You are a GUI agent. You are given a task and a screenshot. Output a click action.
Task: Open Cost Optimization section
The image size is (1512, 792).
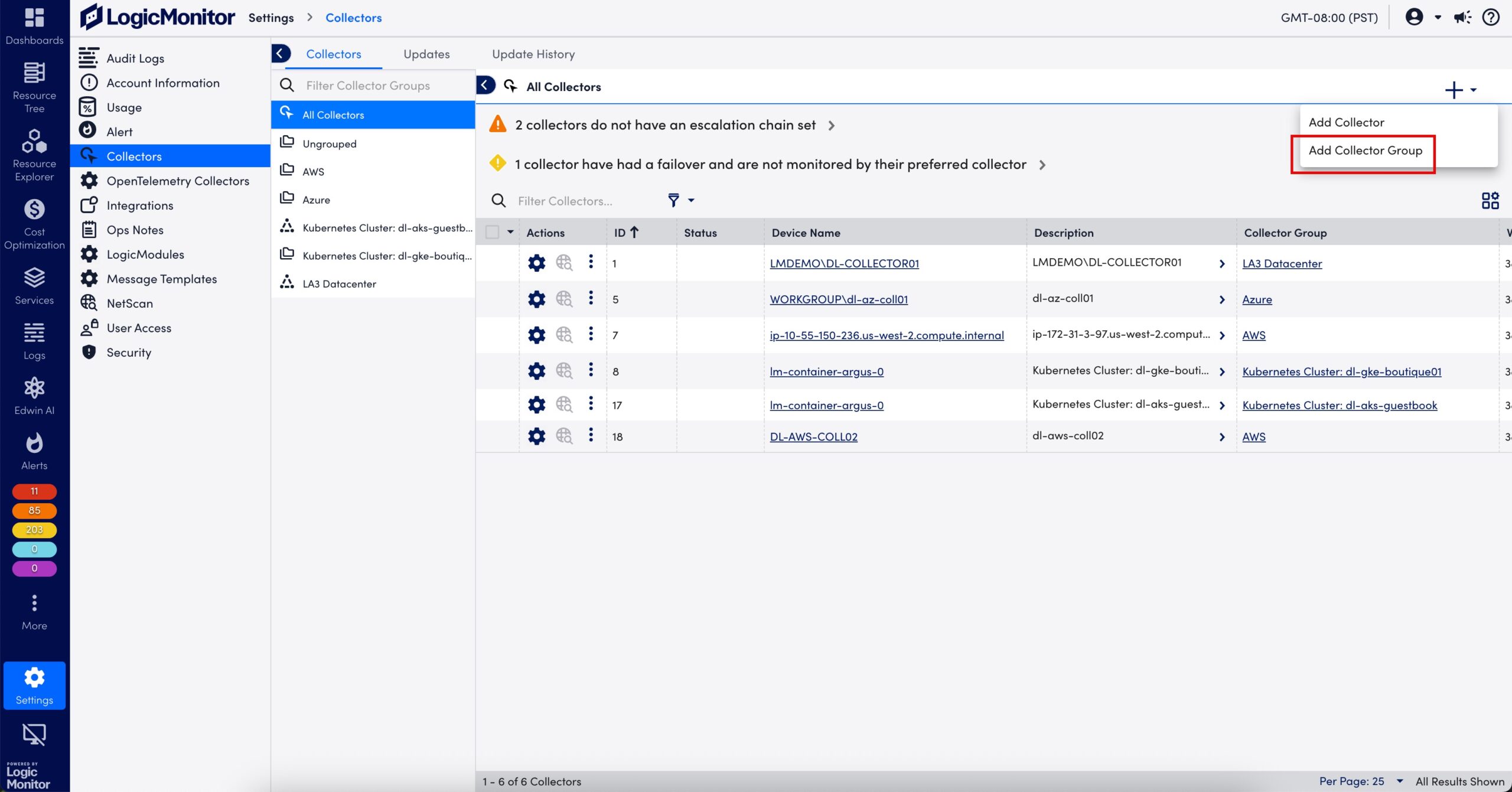[34, 224]
